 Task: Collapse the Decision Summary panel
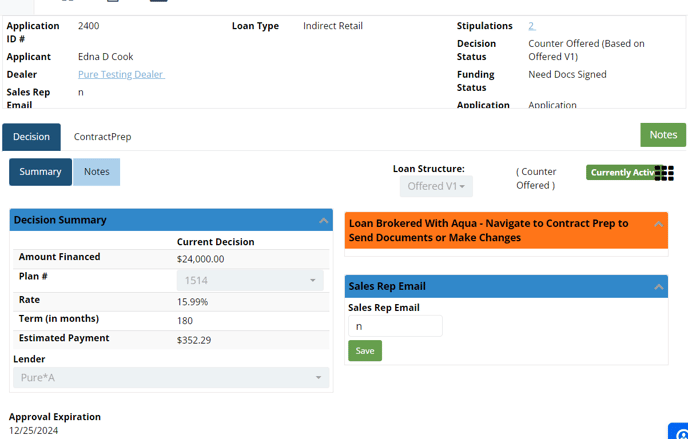[x=323, y=220]
